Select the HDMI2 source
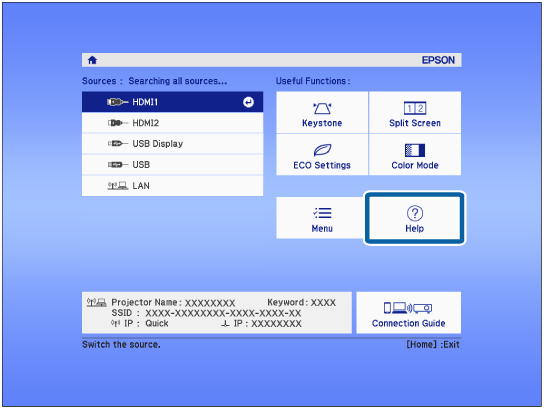 (x=172, y=123)
